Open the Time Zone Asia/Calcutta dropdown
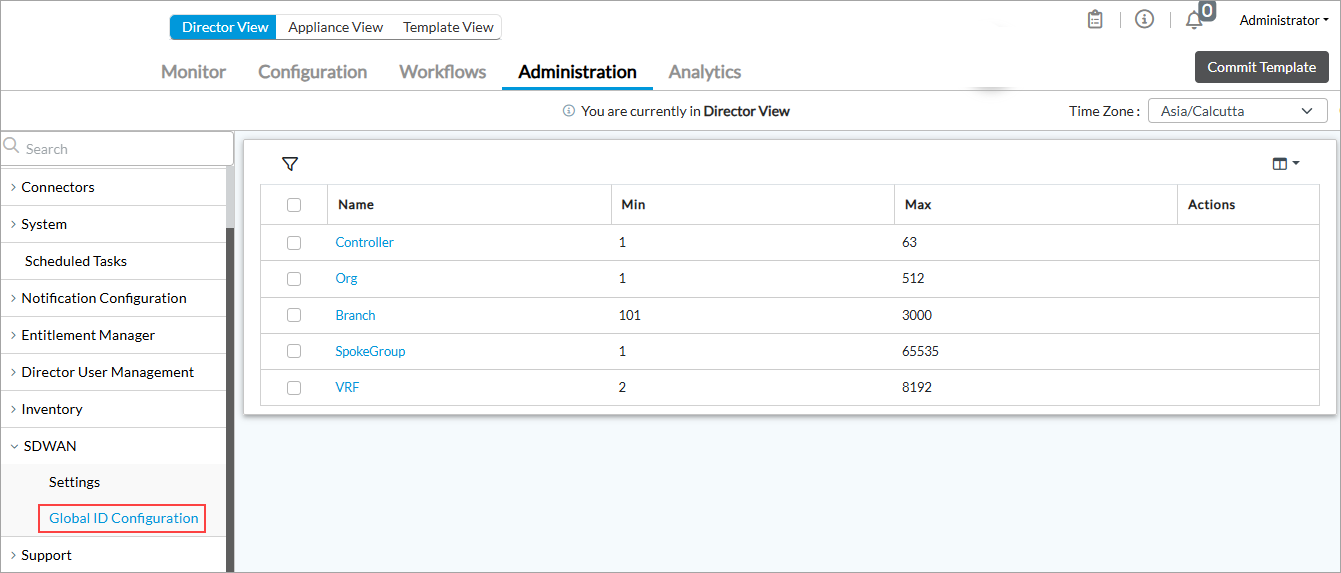1341x573 pixels. [1238, 111]
